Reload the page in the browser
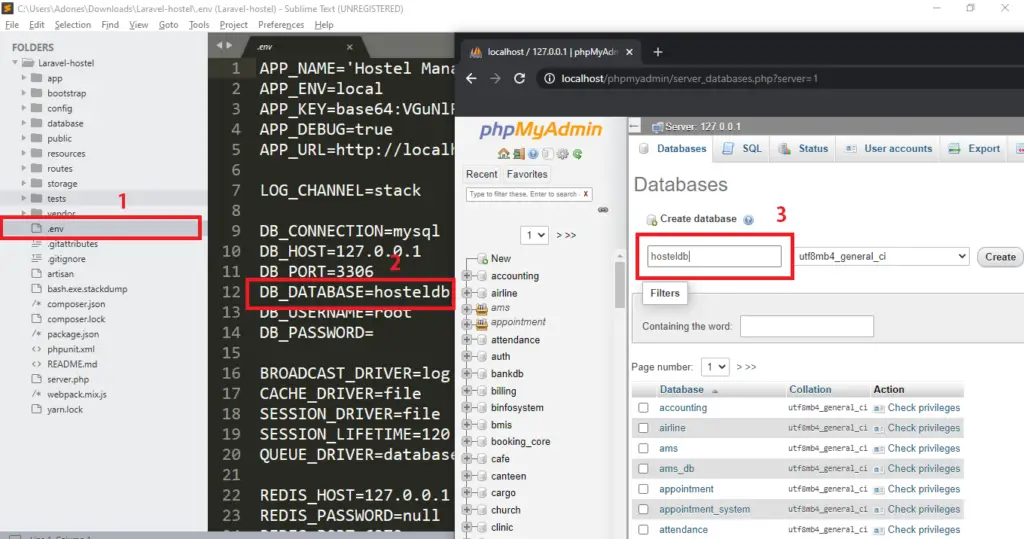Screen dimensions: 1024x539 coord(519,78)
